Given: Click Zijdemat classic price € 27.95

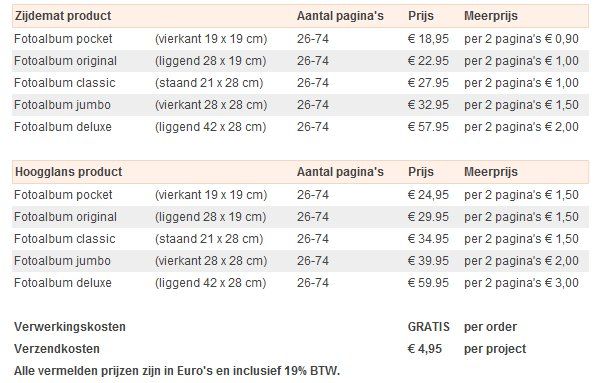Looking at the screenshot, I should point(428,83).
